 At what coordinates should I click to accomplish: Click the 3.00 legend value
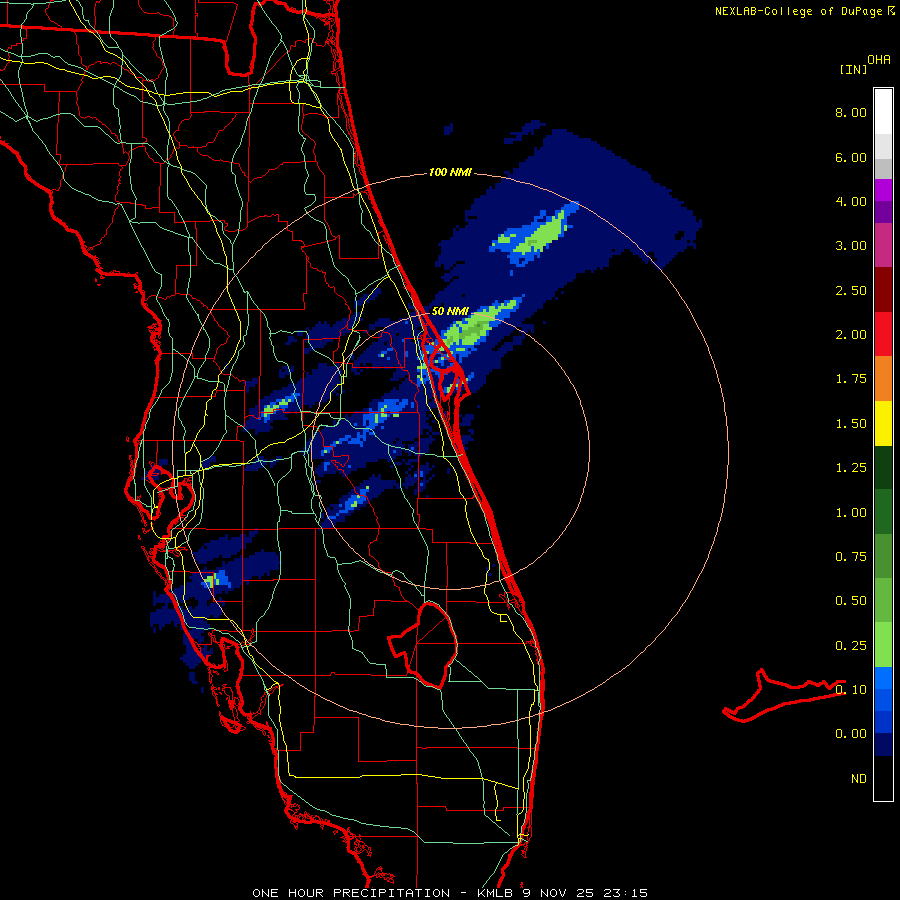pos(851,246)
